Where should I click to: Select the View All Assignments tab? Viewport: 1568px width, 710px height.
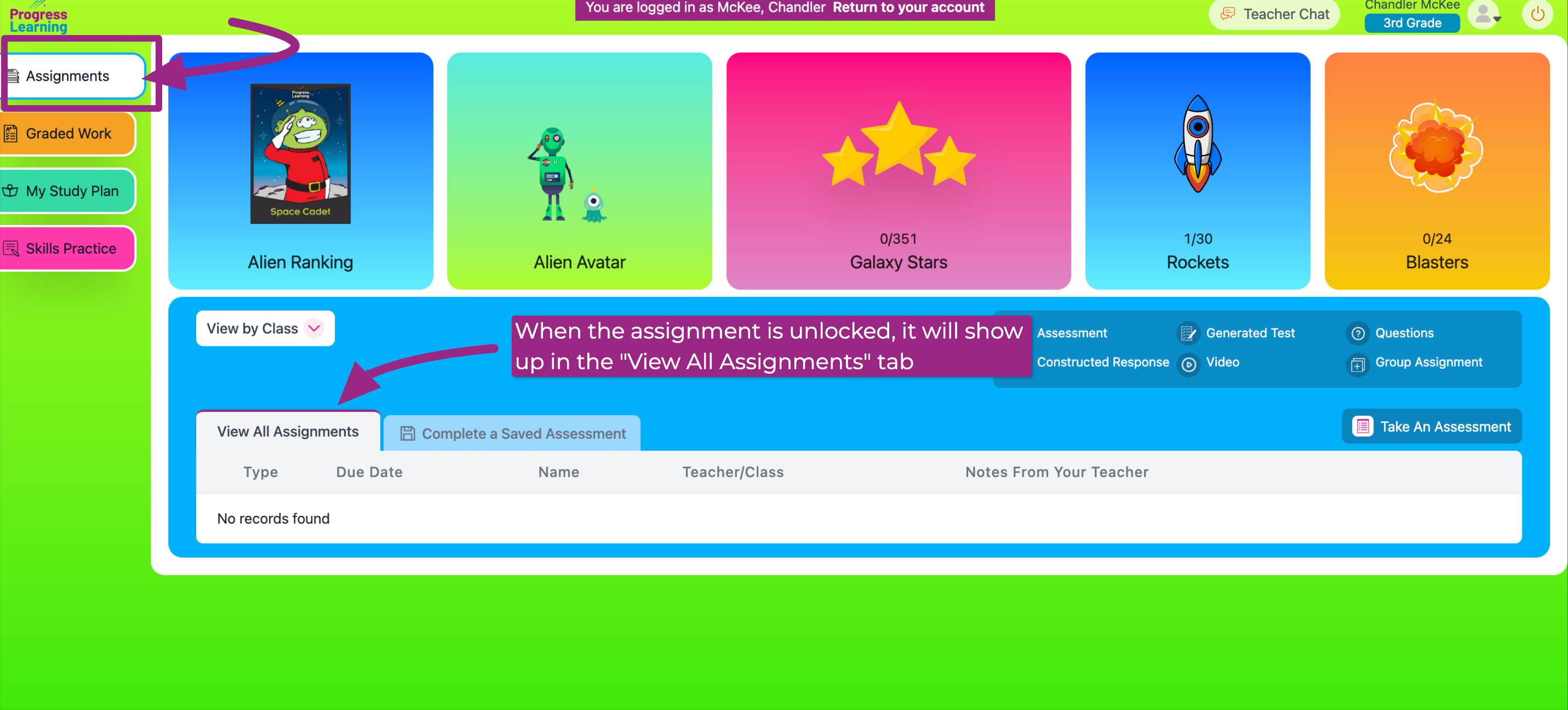click(x=288, y=431)
